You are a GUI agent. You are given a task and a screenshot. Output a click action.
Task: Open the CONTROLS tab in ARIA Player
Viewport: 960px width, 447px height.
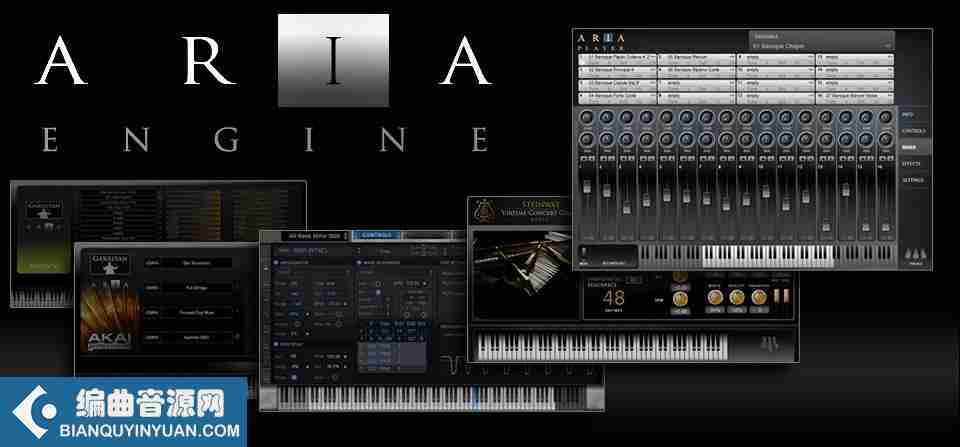click(915, 131)
